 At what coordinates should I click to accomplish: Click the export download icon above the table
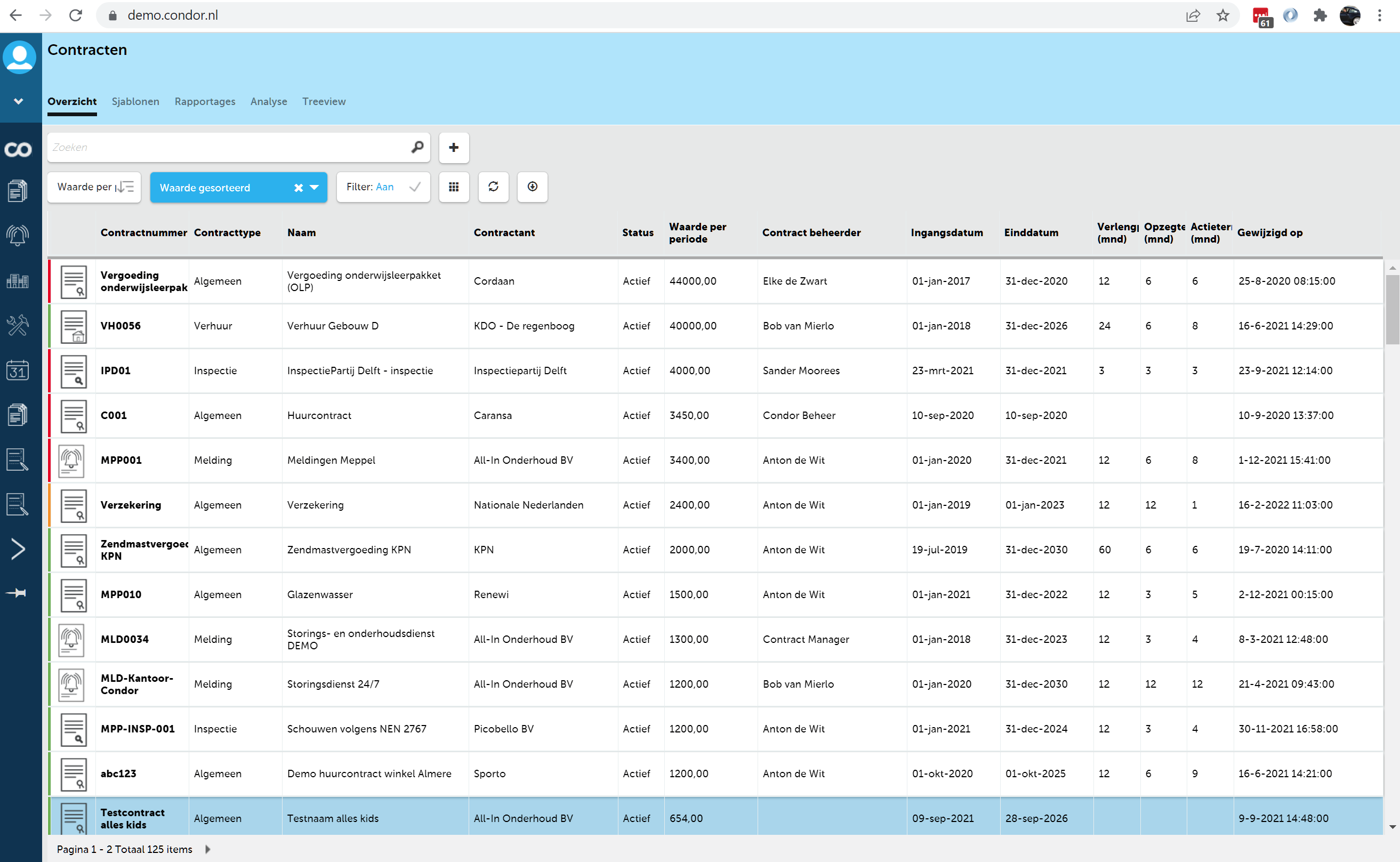(x=532, y=187)
